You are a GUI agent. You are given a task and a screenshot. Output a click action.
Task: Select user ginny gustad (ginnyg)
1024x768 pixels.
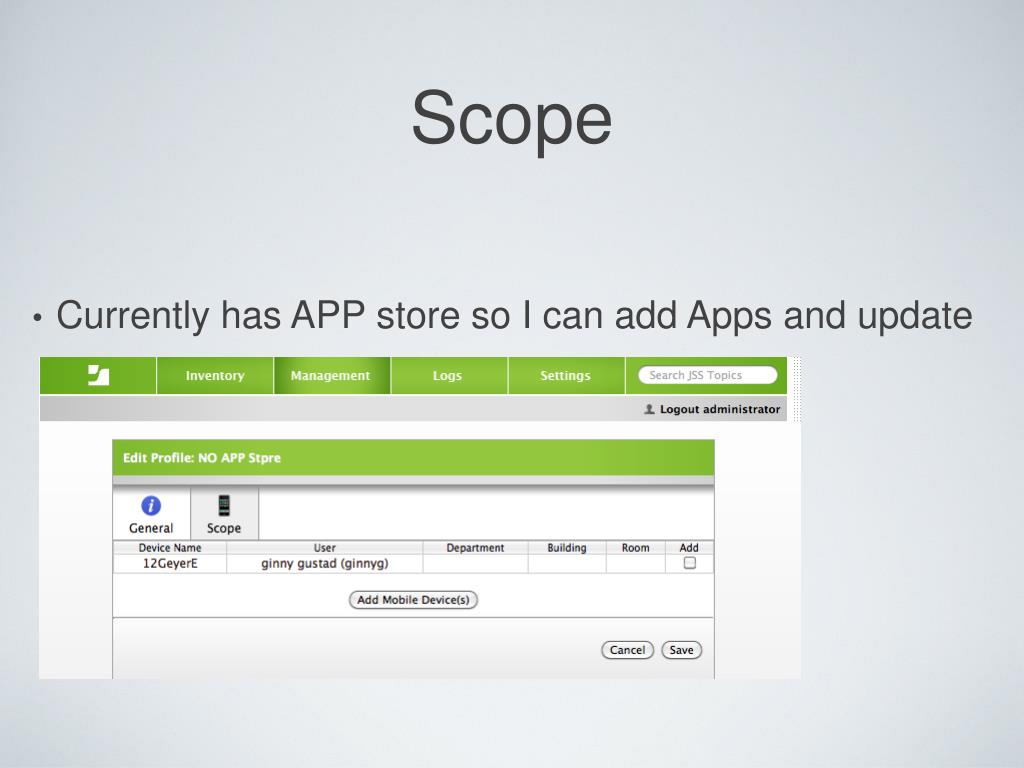(x=325, y=564)
